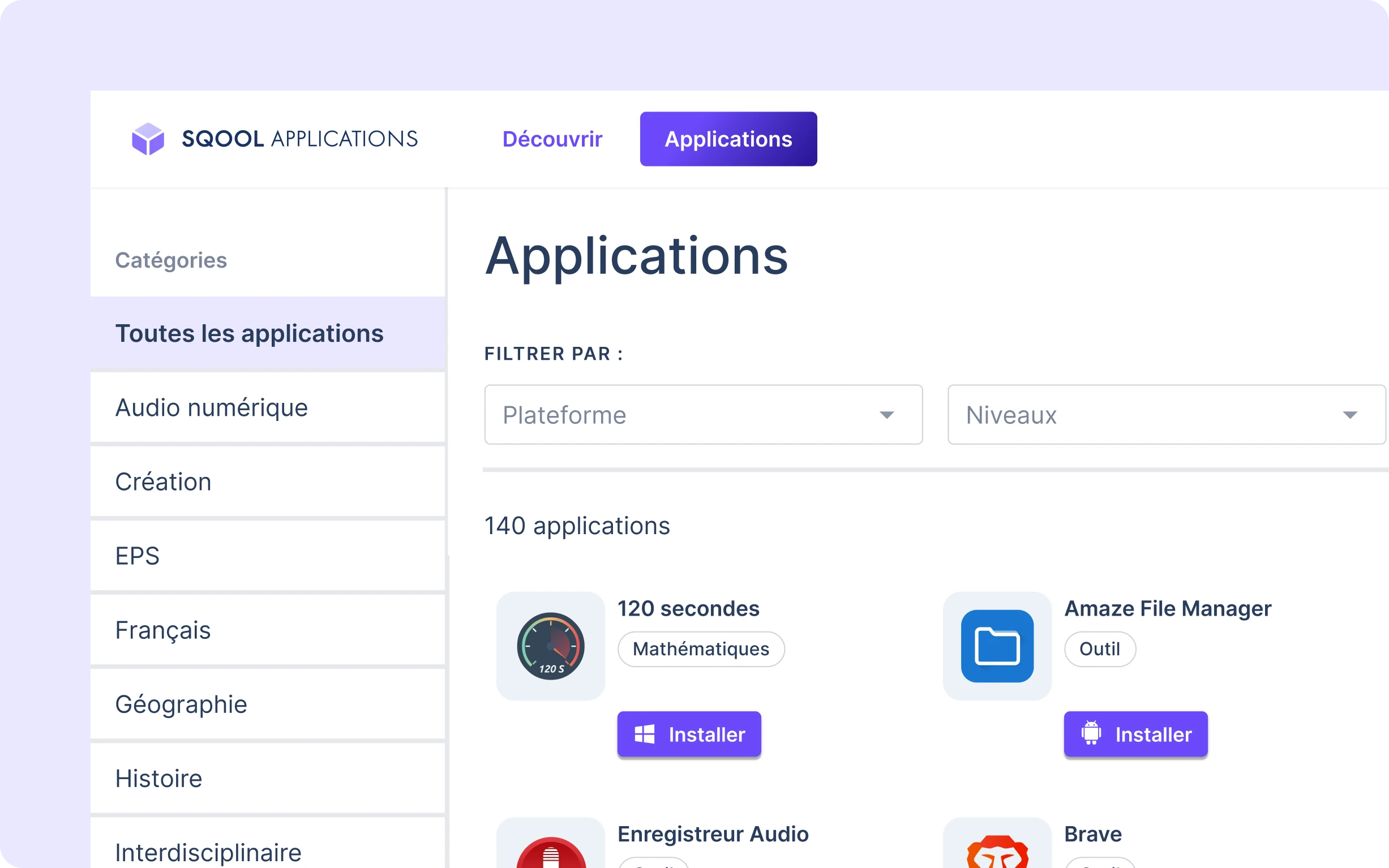The image size is (1389, 868).
Task: Open the Audio numérique category
Action: [x=212, y=407]
